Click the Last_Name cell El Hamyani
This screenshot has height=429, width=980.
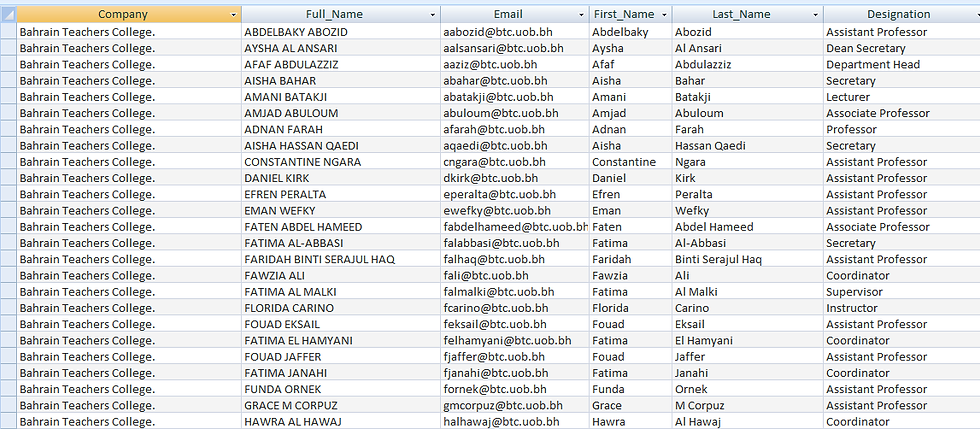click(x=748, y=341)
